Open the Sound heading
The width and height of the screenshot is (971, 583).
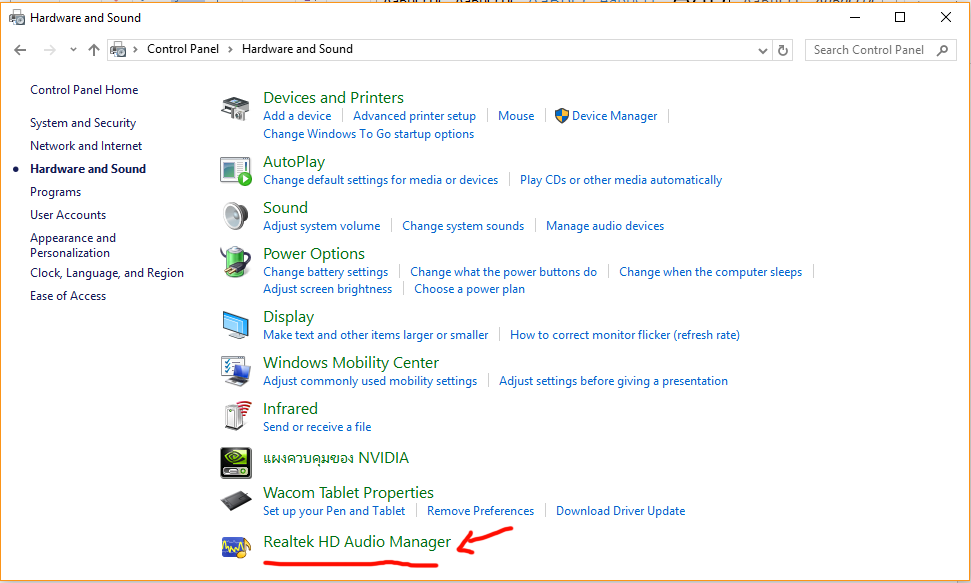coord(285,208)
